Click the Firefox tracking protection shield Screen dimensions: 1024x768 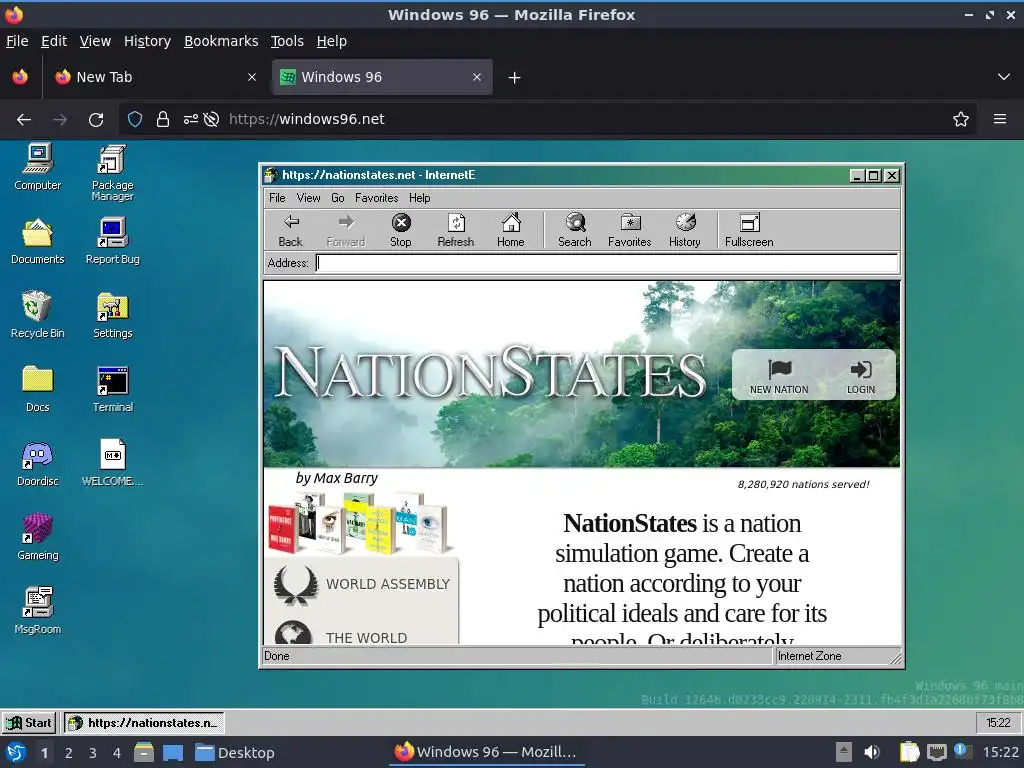click(135, 120)
